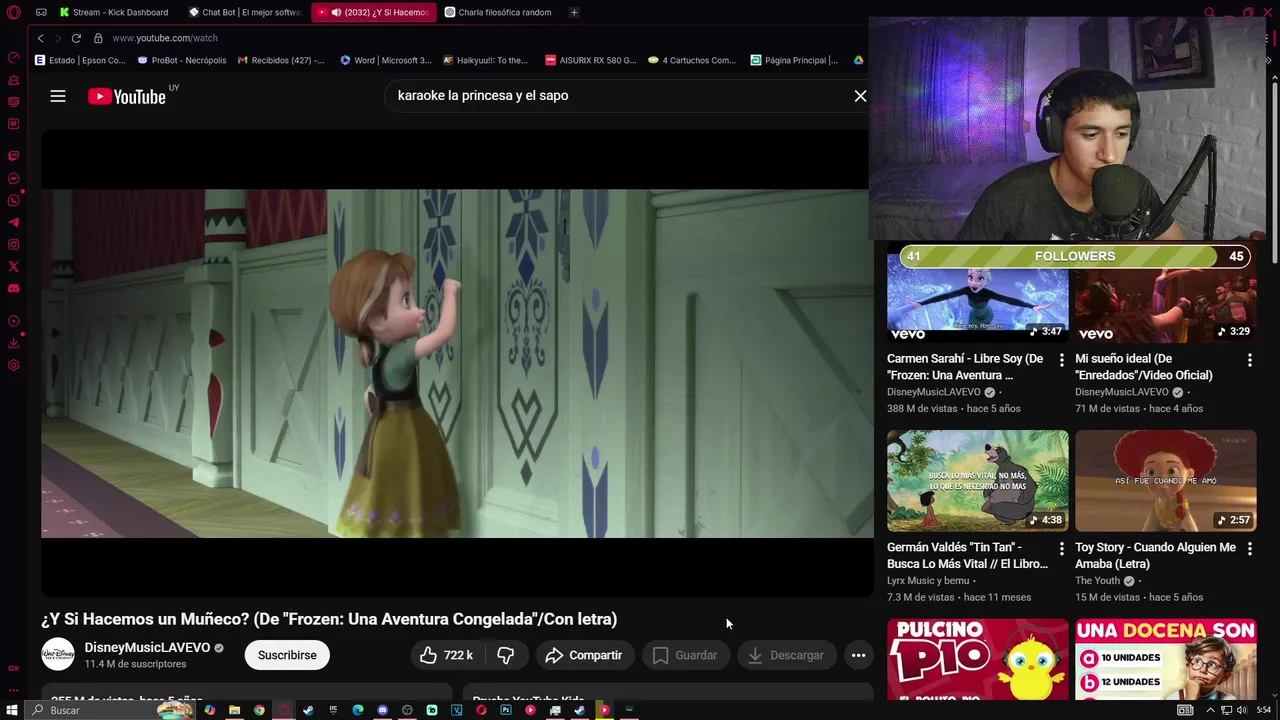Subscribe to DisneyMusicLAVEVO with Suscribirse
This screenshot has width=1280, height=720.
287,655
